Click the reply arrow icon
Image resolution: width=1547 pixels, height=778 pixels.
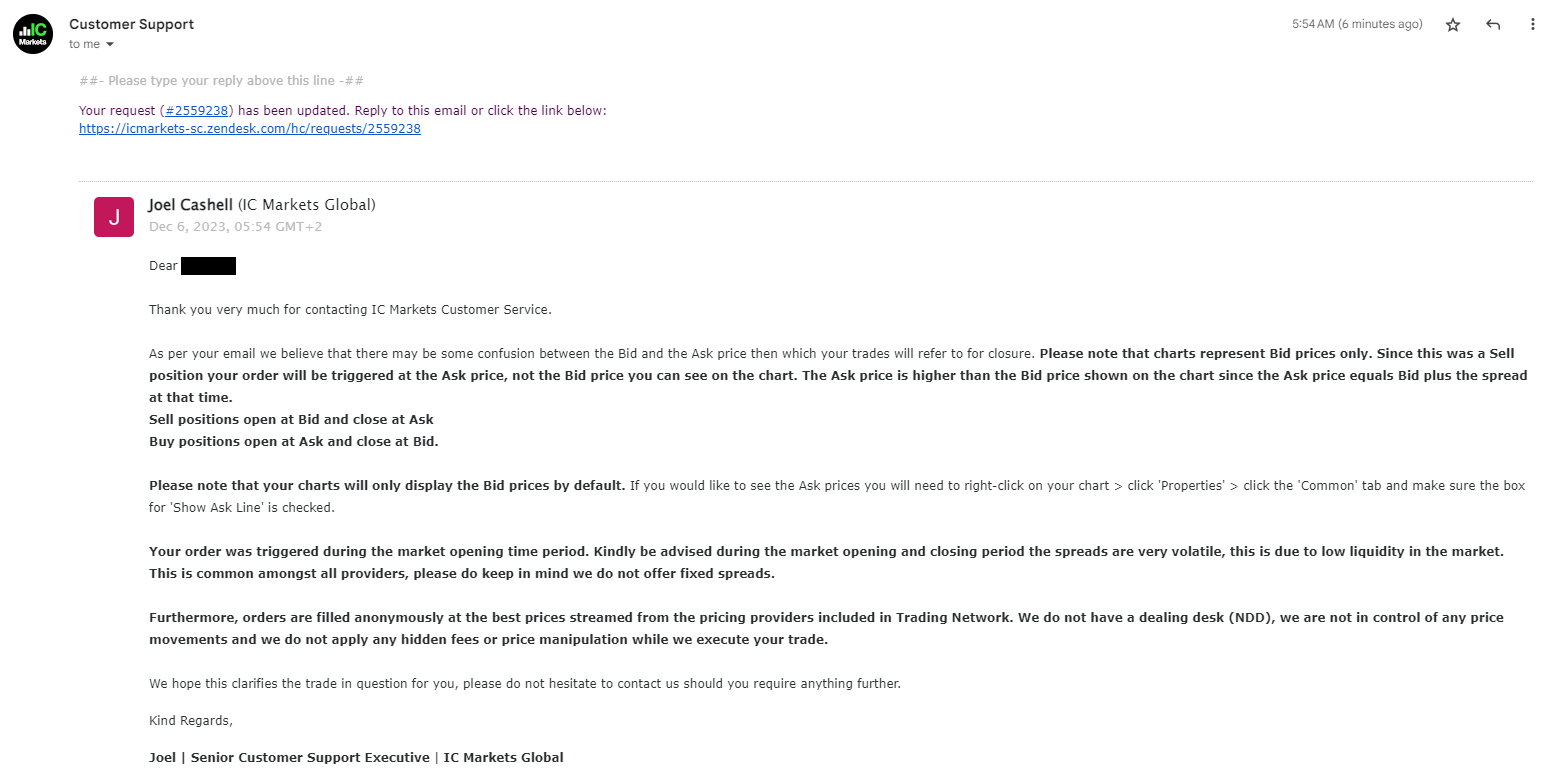pyautogui.click(x=1493, y=25)
